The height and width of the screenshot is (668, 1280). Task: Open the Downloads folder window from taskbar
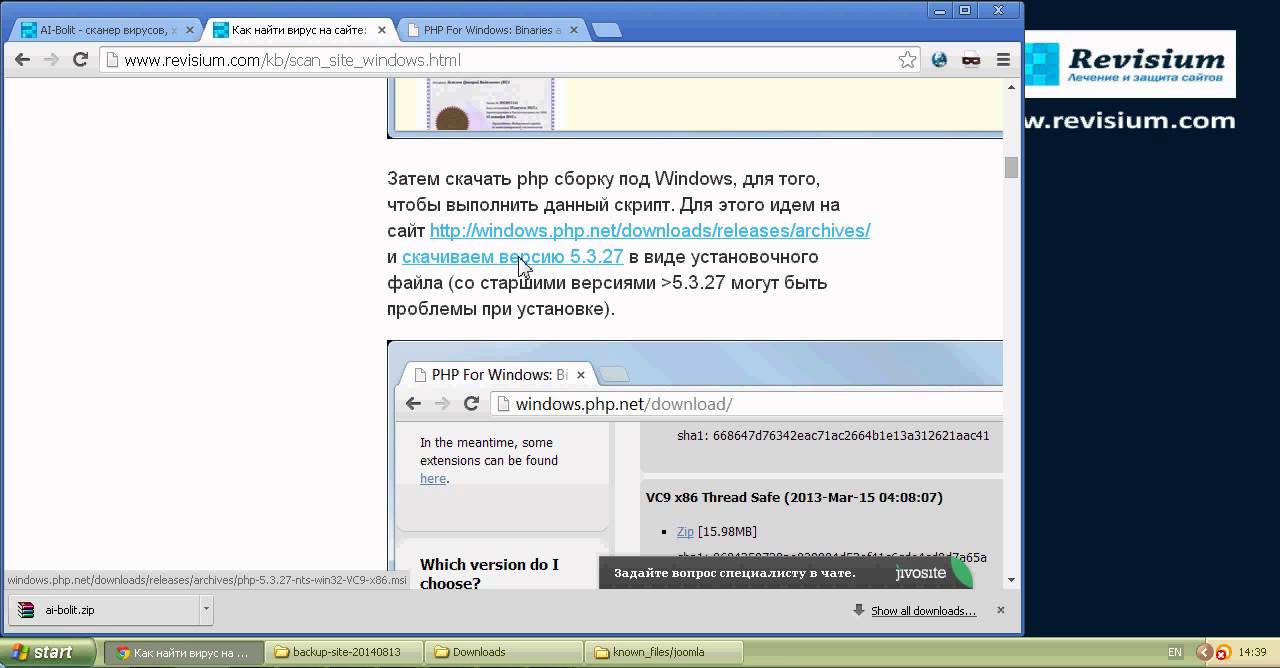coord(505,652)
